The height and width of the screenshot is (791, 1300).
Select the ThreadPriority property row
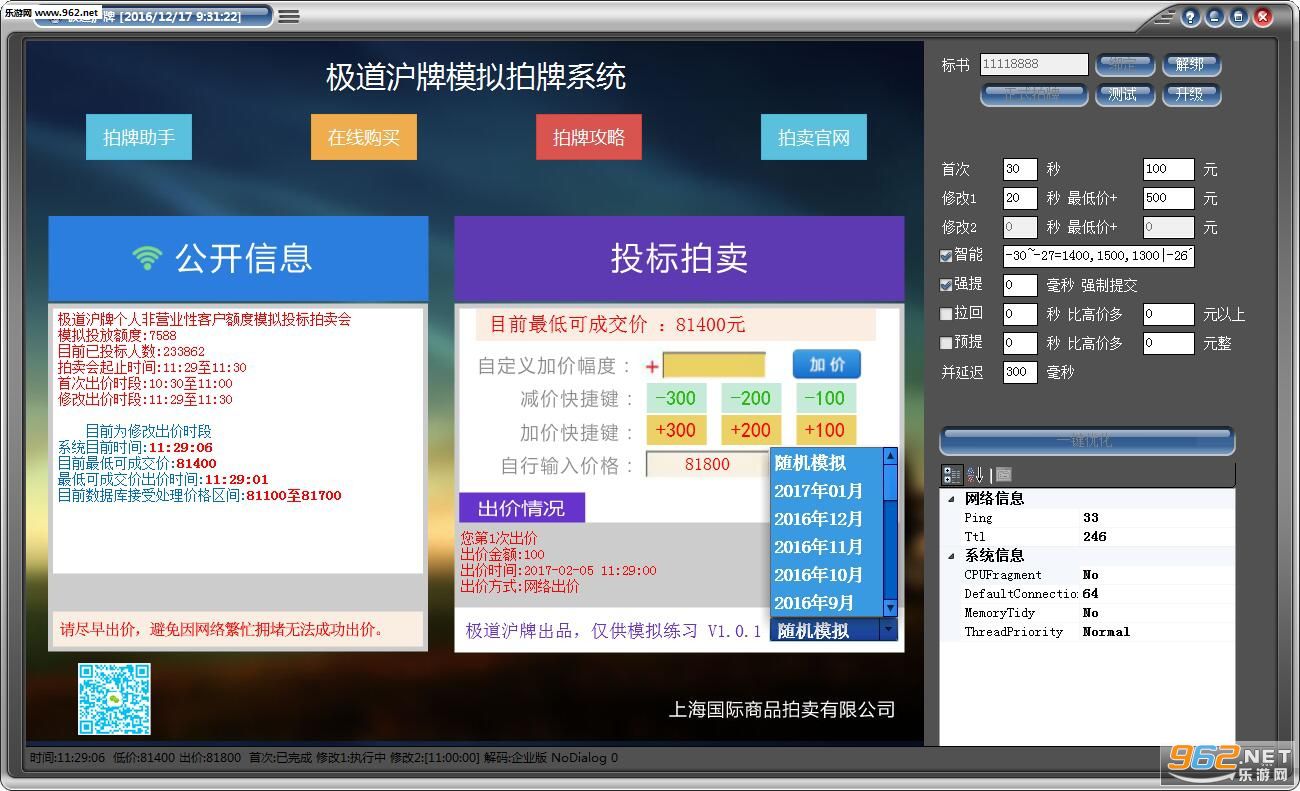click(x=1087, y=632)
